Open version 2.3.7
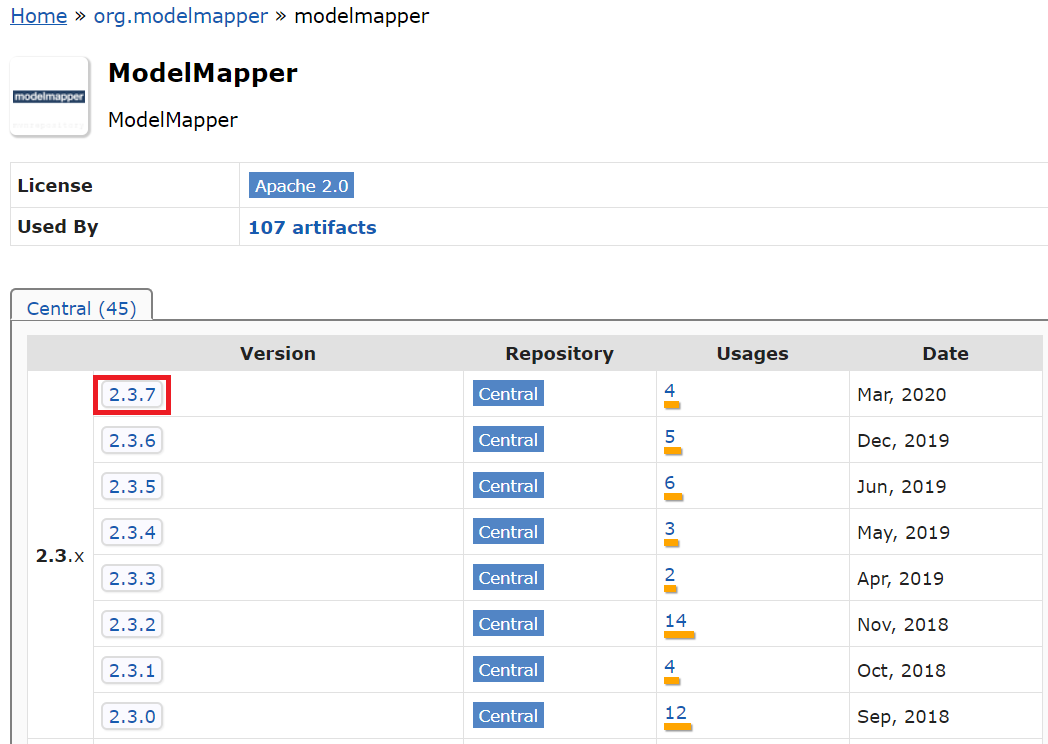 (132, 394)
